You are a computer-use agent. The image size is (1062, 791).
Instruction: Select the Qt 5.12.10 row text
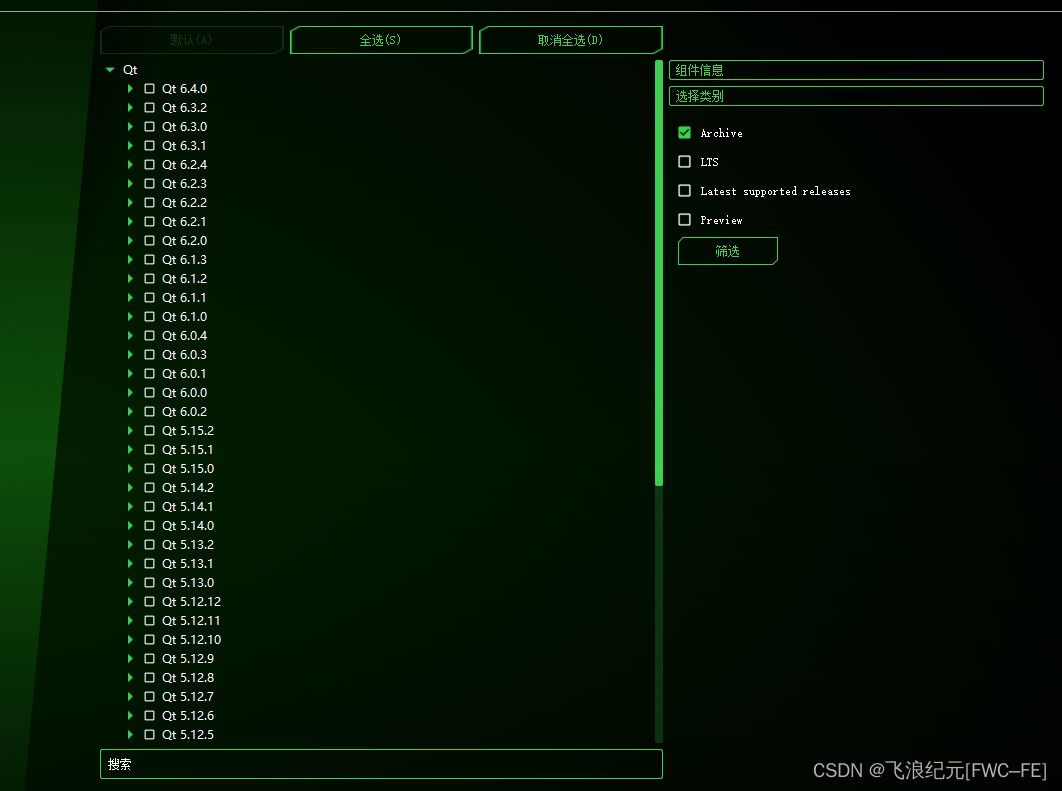[192, 639]
